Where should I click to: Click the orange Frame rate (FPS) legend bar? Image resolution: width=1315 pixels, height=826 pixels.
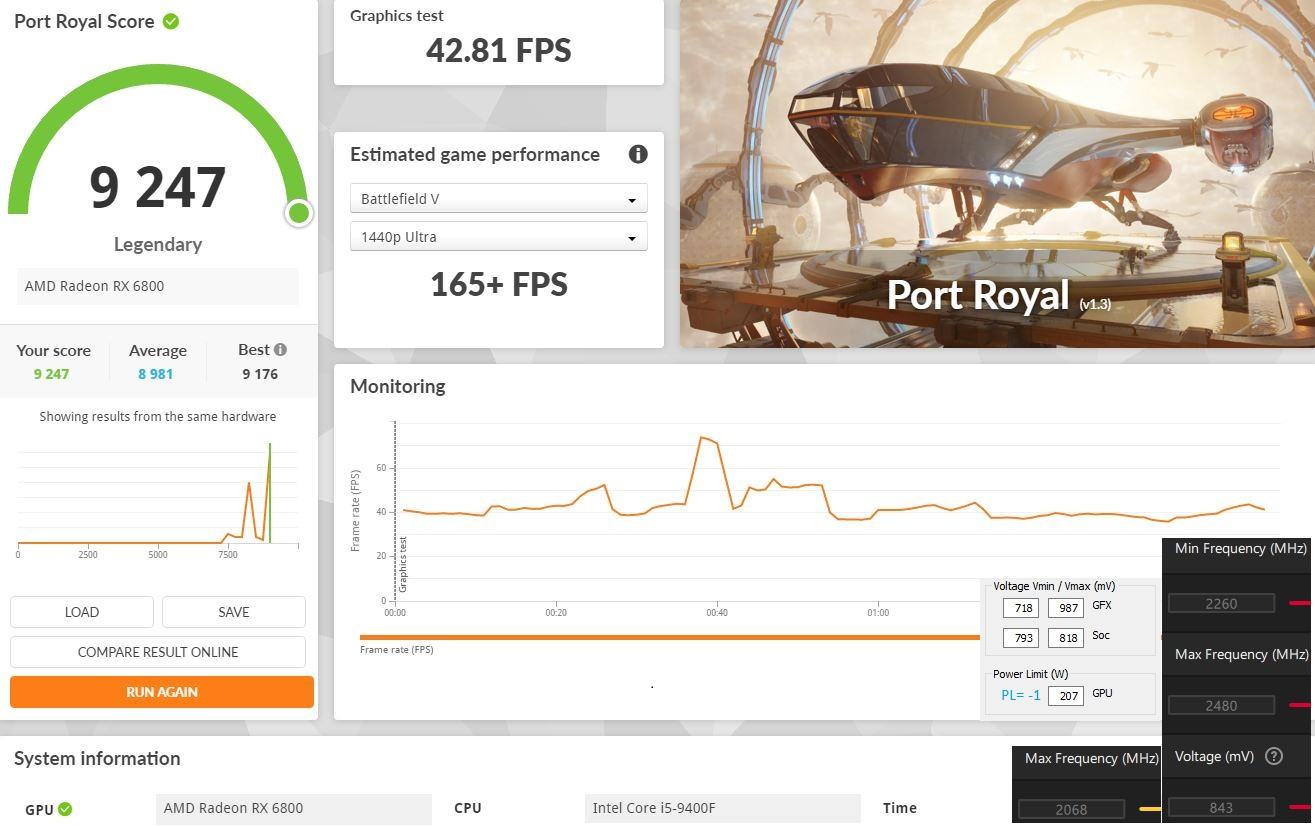670,637
